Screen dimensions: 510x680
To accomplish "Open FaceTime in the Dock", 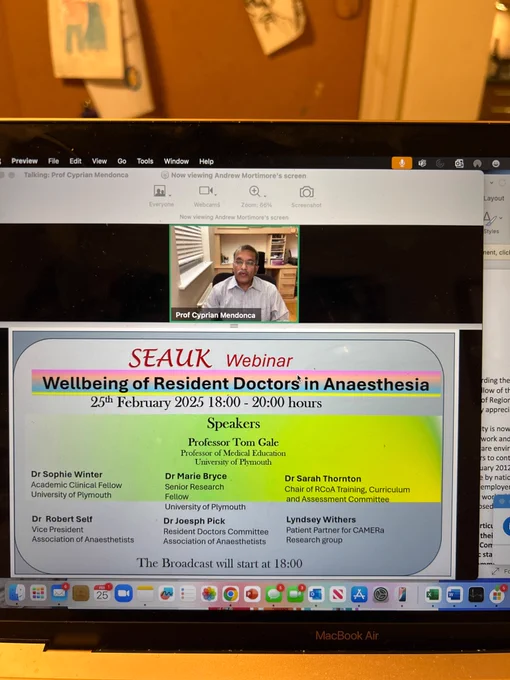I will tap(295, 594).
